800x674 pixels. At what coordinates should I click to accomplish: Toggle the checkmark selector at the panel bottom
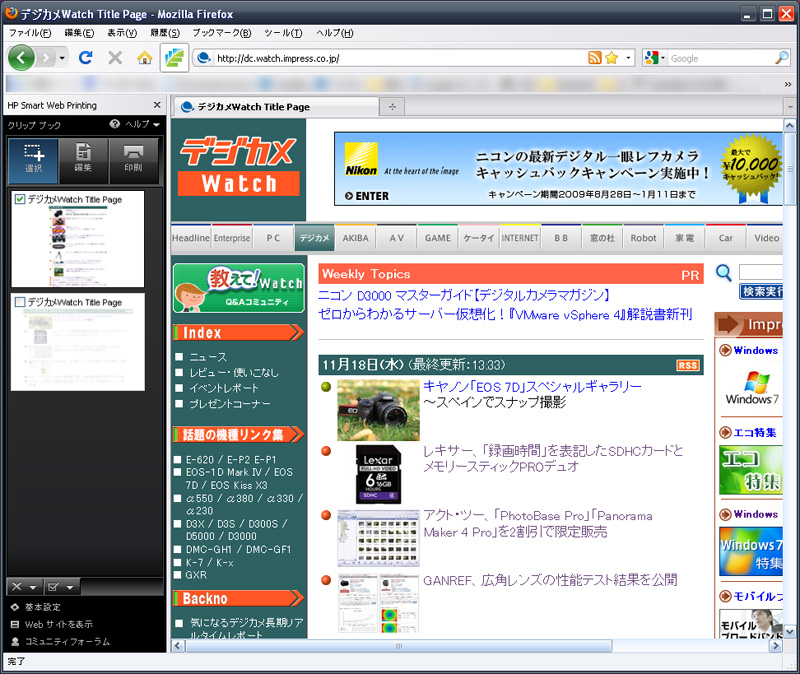(x=52, y=587)
